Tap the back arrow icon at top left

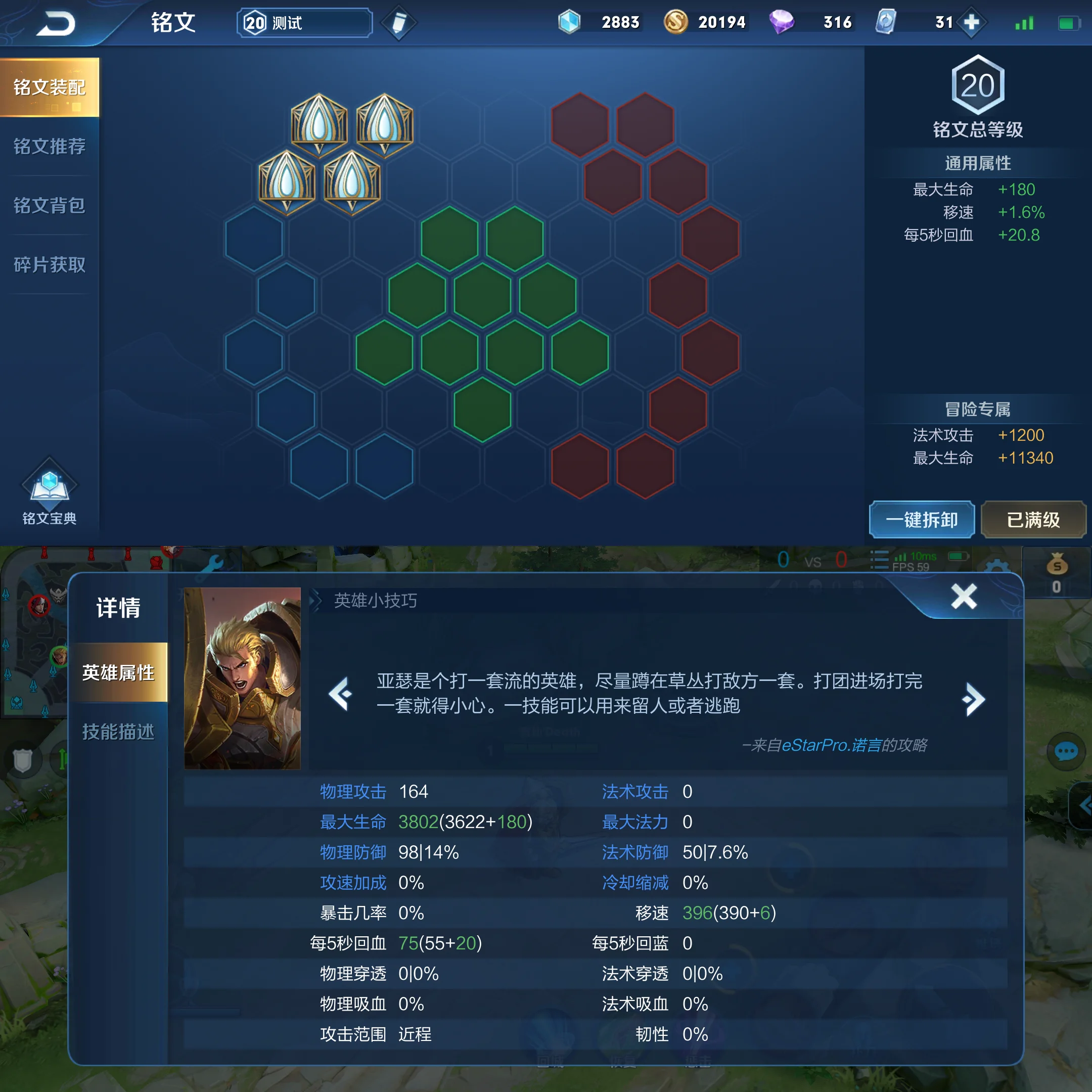coord(56,24)
